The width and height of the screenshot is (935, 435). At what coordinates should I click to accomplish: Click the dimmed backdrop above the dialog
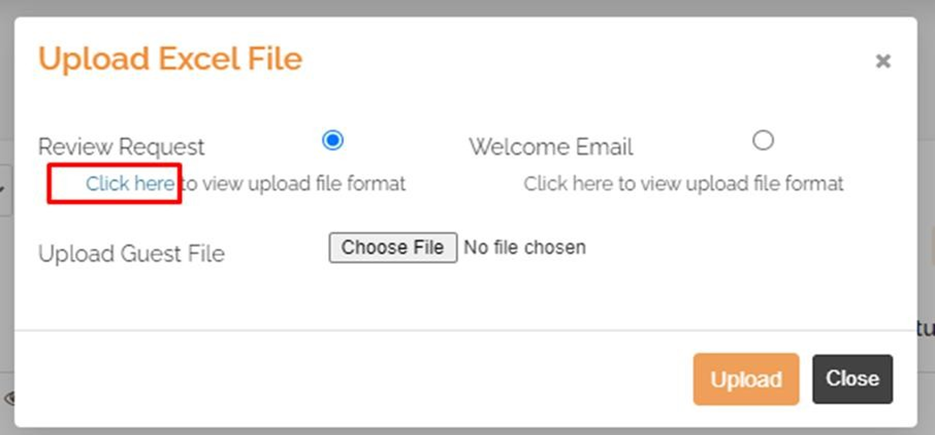click(x=467, y=8)
